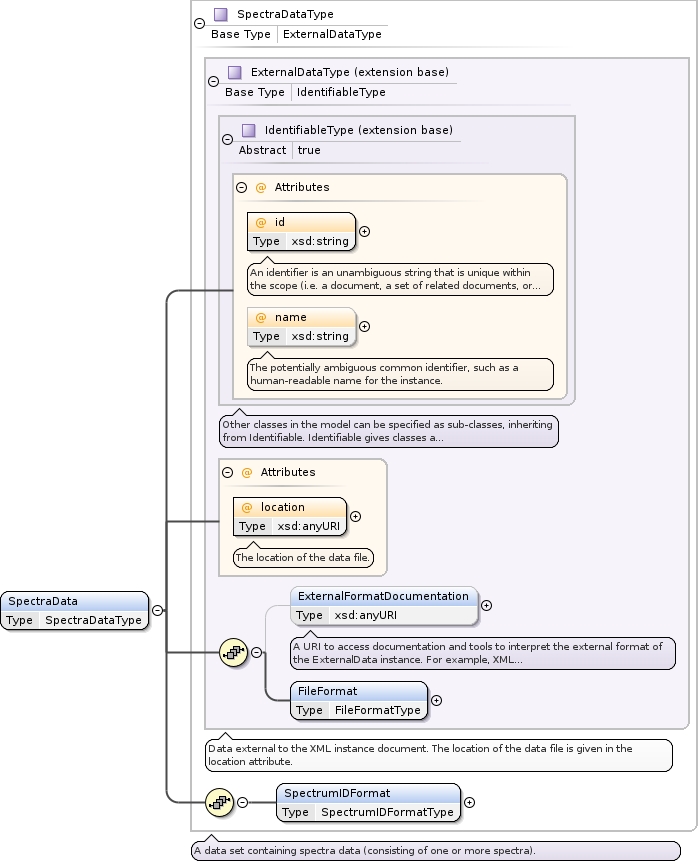
Task: Click the SpectraDataType purple type icon
Action: pyautogui.click(x=221, y=15)
